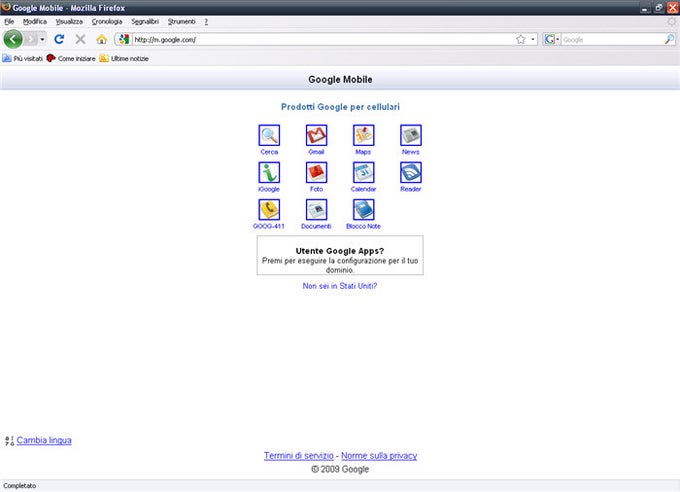Open the iGoogle product icon
The width and height of the screenshot is (680, 492).
point(269,173)
